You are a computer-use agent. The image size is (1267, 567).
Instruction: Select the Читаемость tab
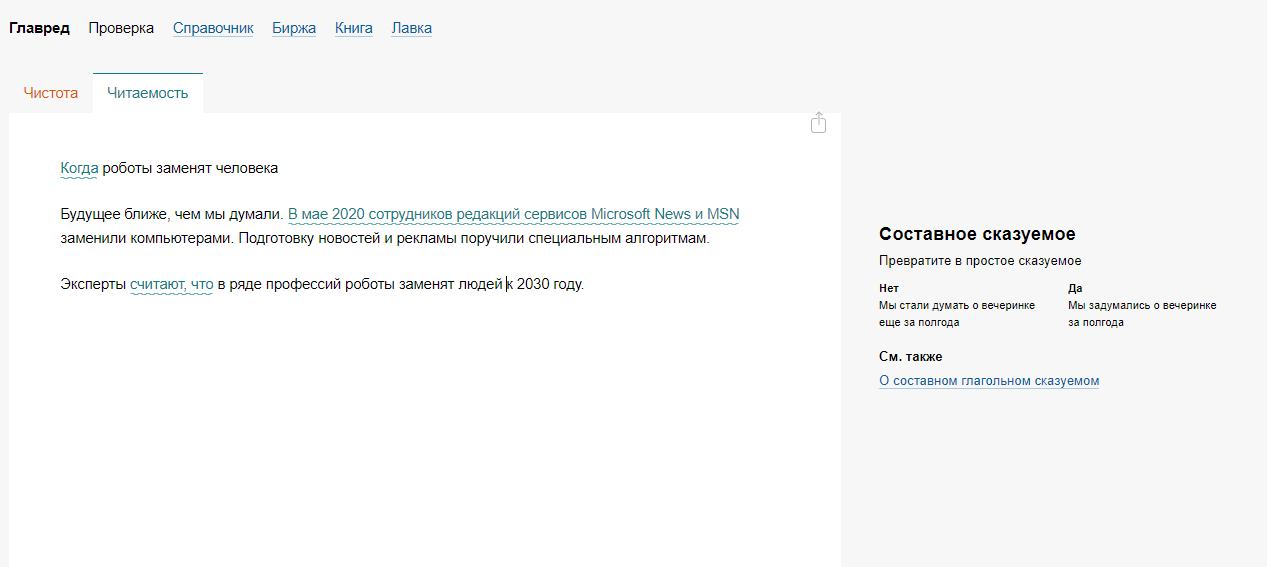click(148, 93)
